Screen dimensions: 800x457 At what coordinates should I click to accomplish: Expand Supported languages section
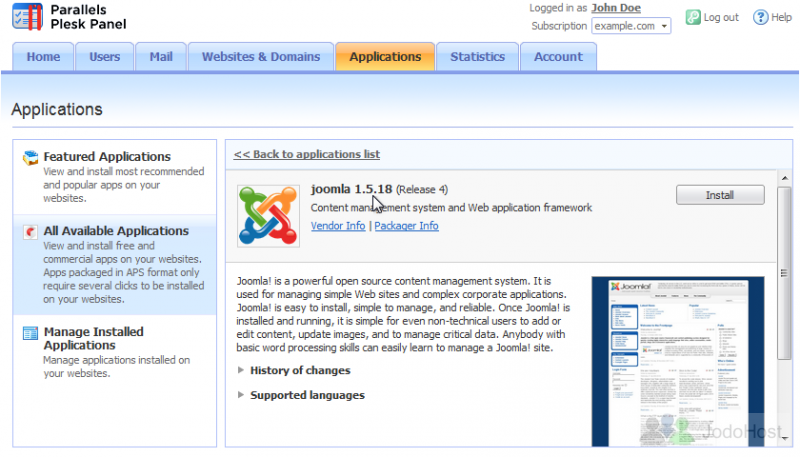[307, 395]
